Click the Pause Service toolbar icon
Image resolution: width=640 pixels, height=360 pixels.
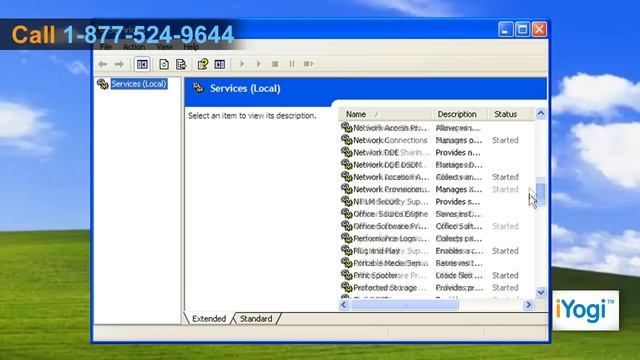(292, 64)
